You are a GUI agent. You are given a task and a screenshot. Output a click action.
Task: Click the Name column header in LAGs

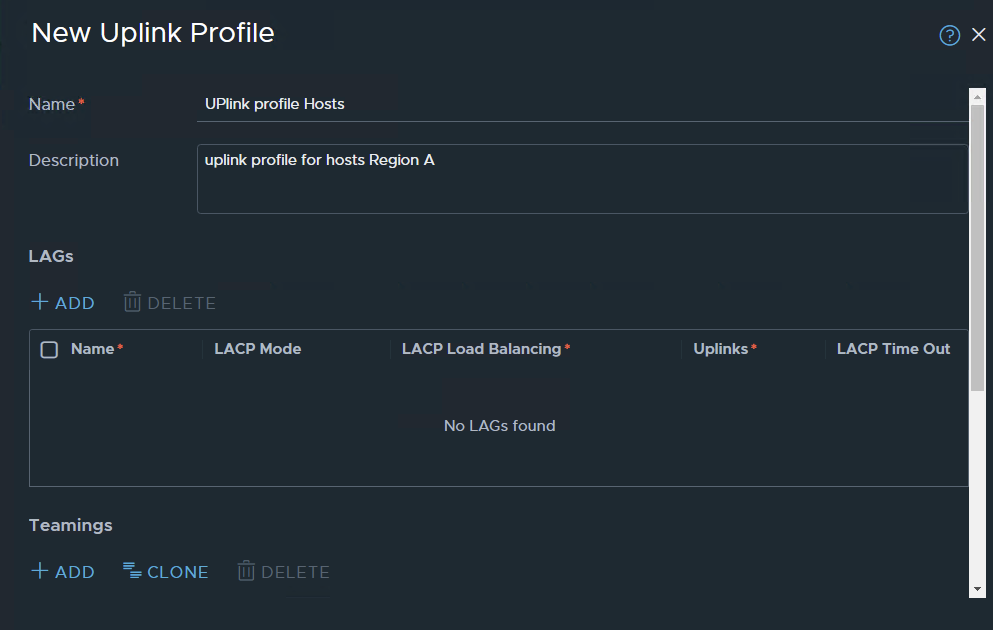click(x=92, y=349)
